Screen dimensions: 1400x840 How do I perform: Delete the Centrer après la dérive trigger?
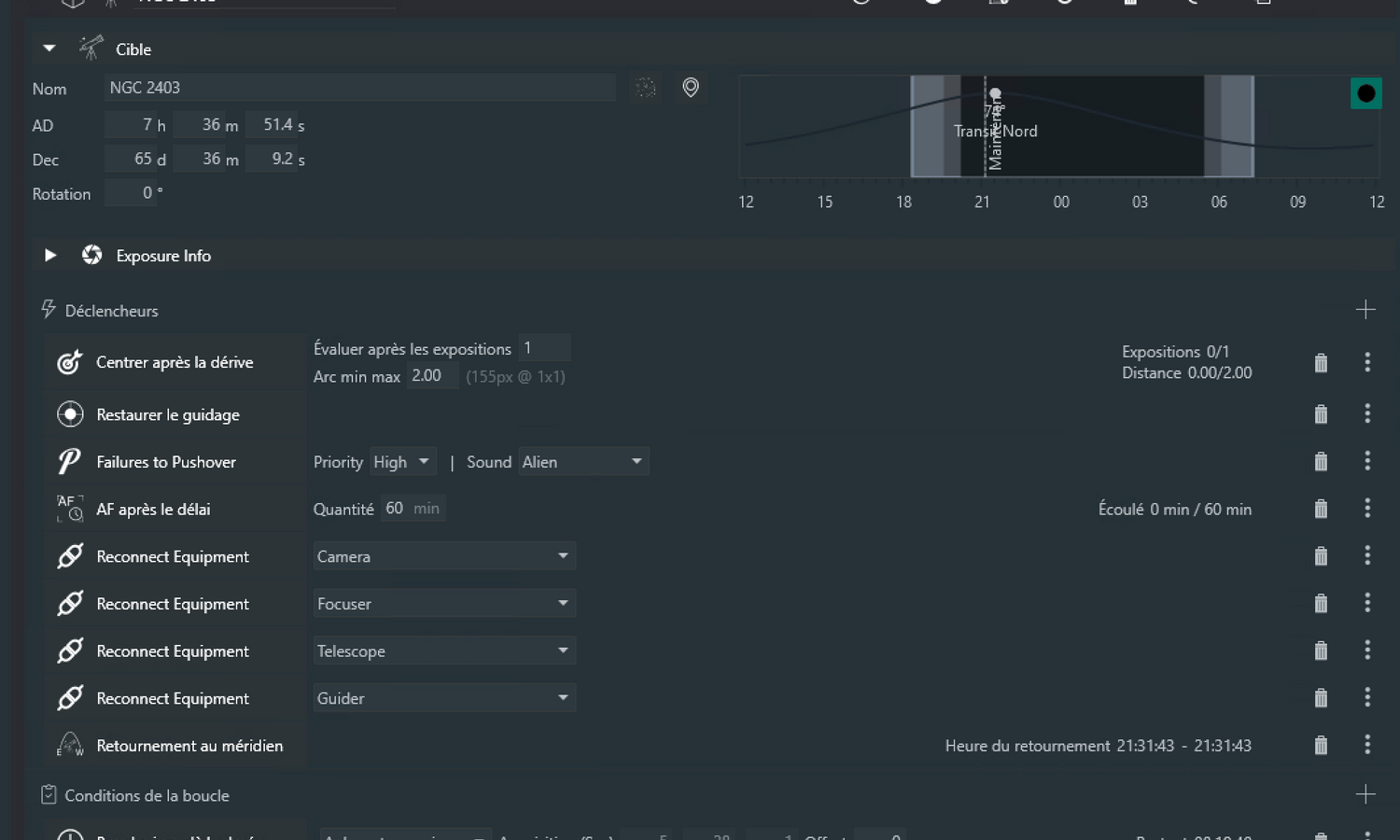(x=1321, y=363)
